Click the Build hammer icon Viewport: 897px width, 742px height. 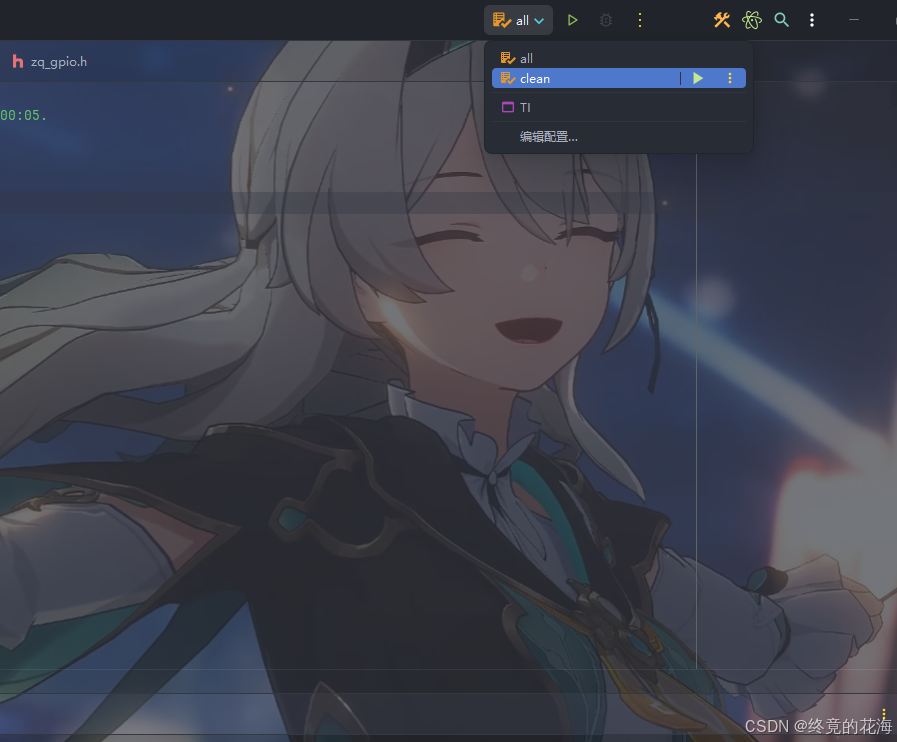click(x=722, y=21)
